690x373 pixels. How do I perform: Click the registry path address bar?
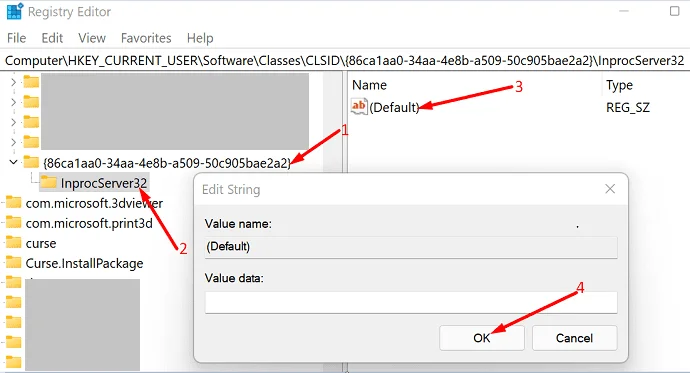pos(345,60)
